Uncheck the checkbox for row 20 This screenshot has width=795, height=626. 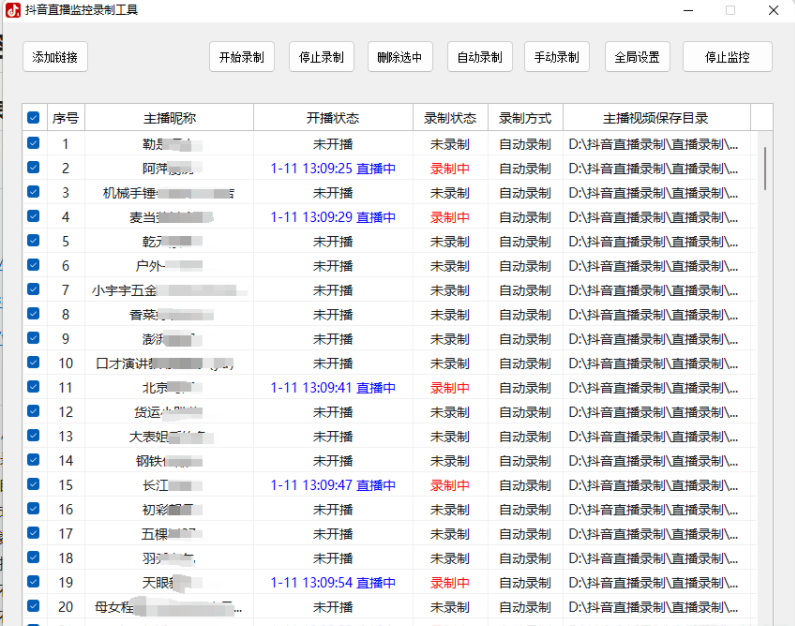click(33, 606)
